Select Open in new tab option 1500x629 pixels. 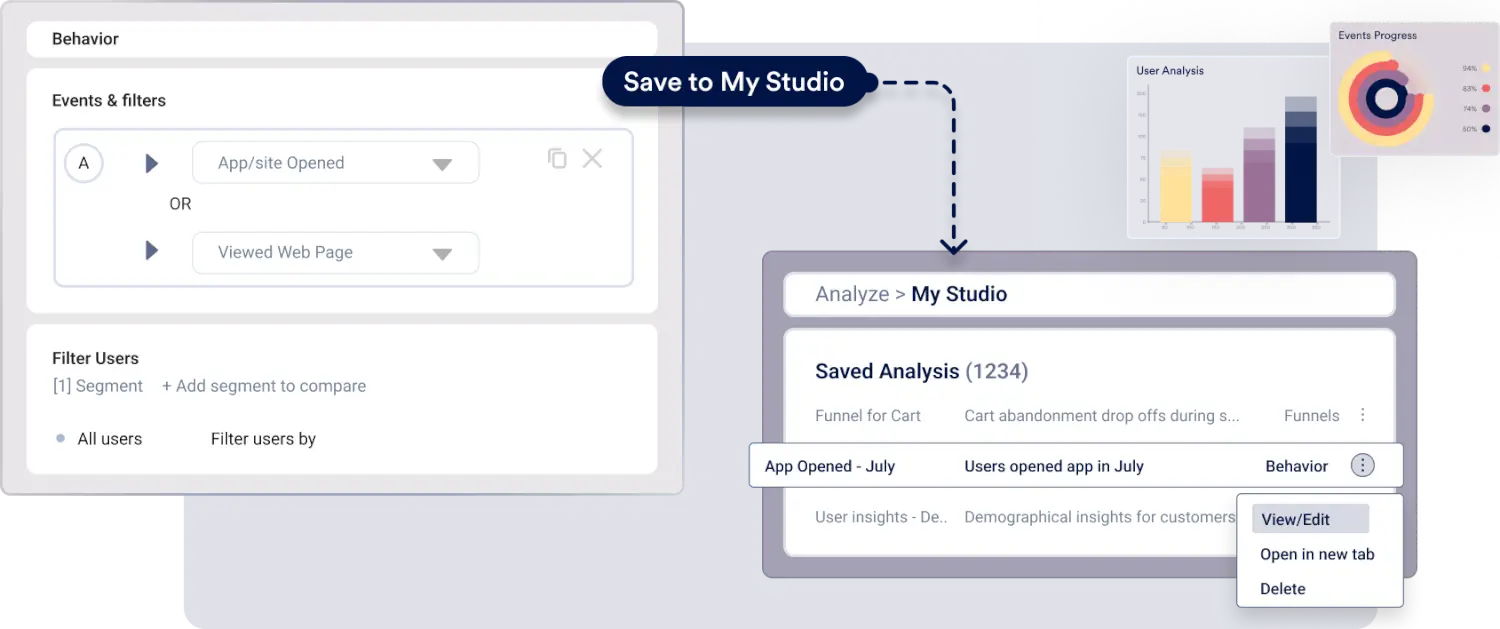pos(1317,554)
